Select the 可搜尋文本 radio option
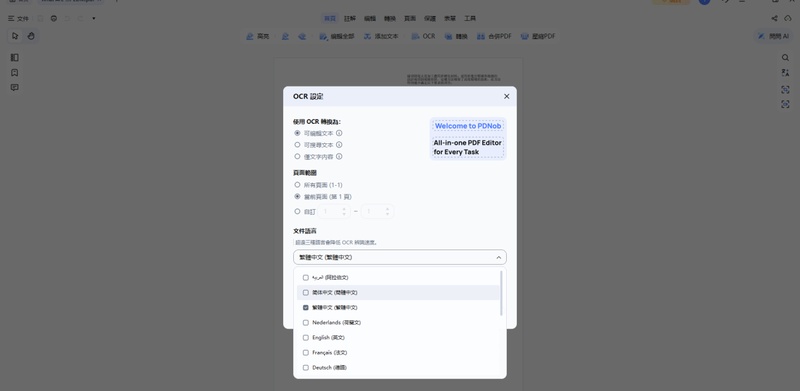Image resolution: width=800 pixels, height=391 pixels. (297, 144)
